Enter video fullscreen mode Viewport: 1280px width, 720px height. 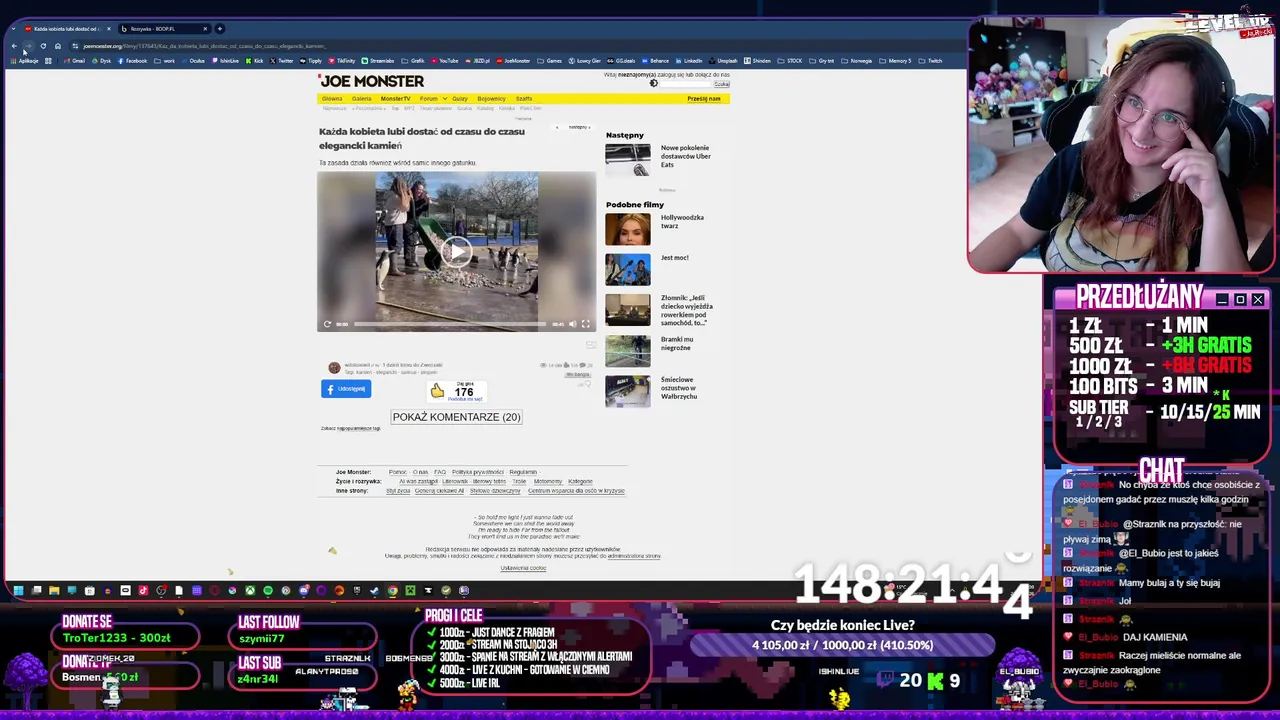click(586, 324)
